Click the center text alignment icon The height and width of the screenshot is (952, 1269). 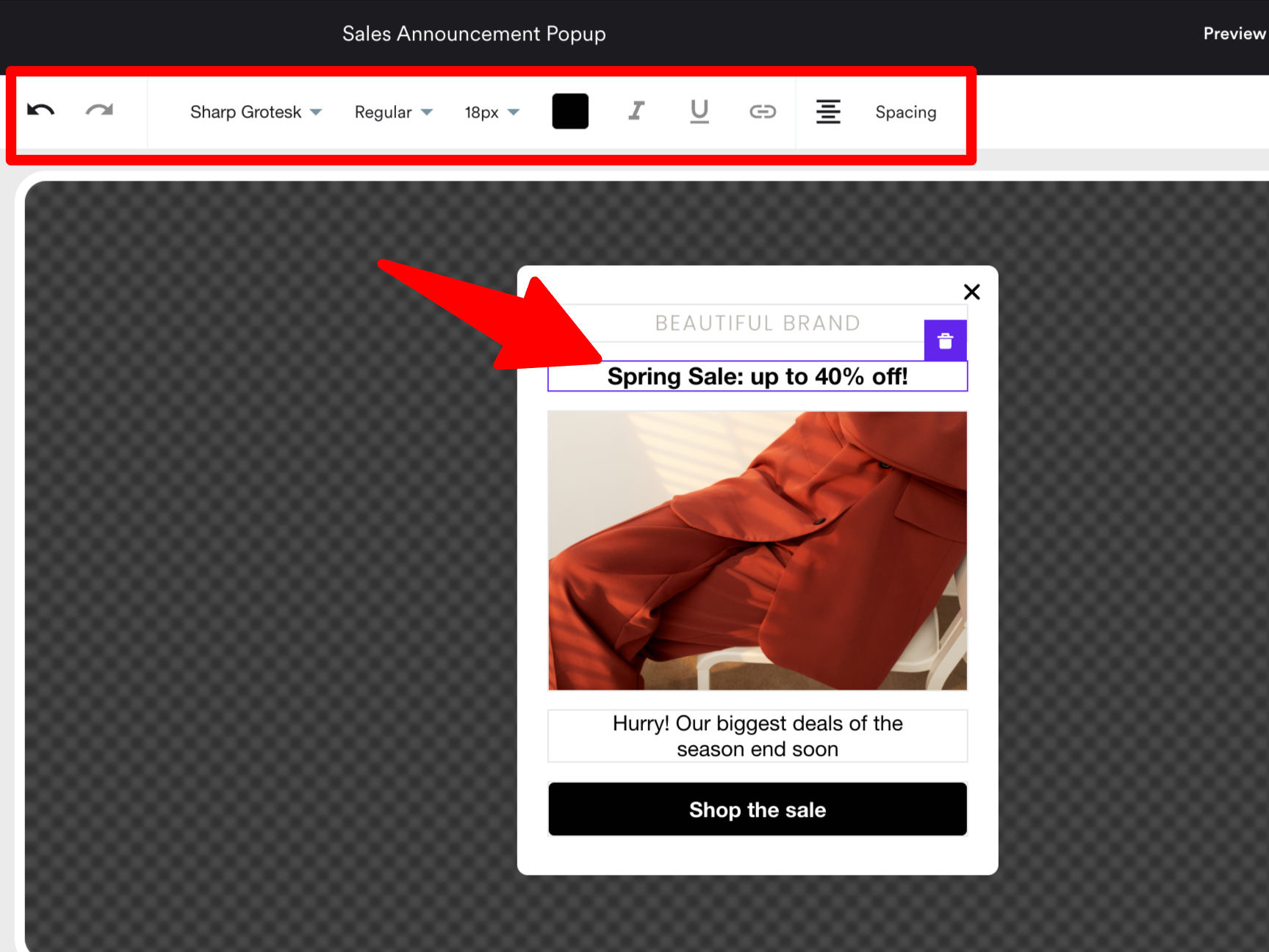pyautogui.click(x=828, y=112)
